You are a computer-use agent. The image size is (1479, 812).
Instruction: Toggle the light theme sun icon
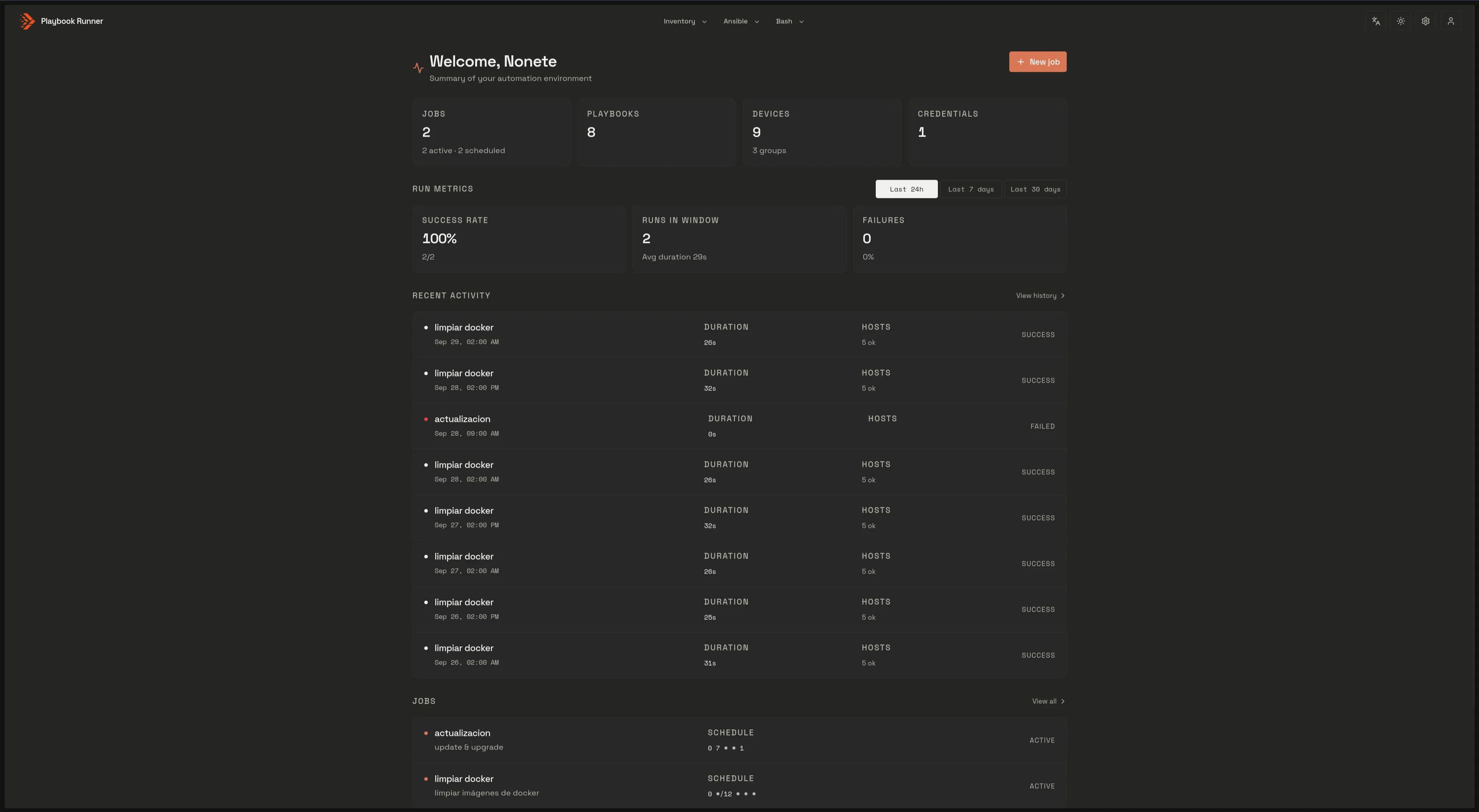coord(1401,21)
